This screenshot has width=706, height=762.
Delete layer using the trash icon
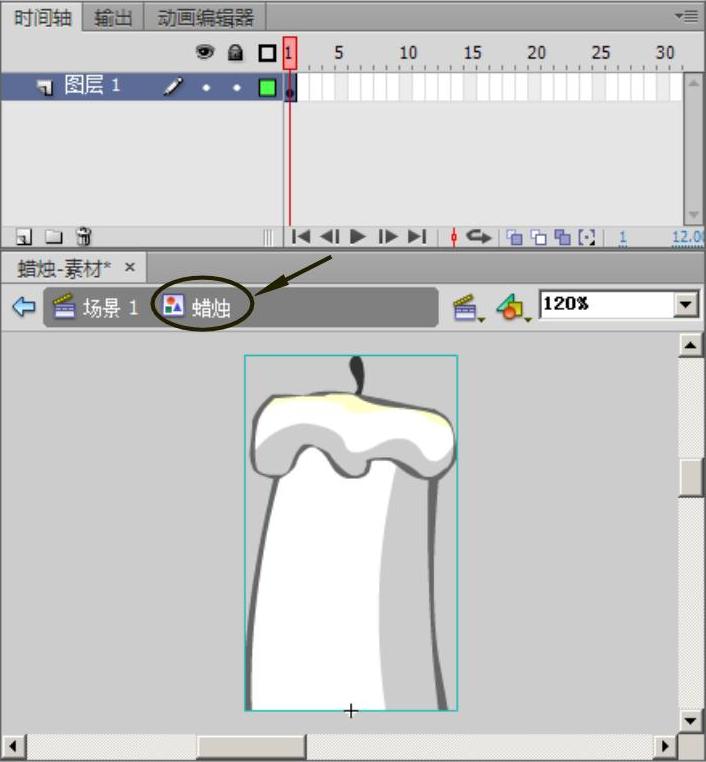click(84, 237)
